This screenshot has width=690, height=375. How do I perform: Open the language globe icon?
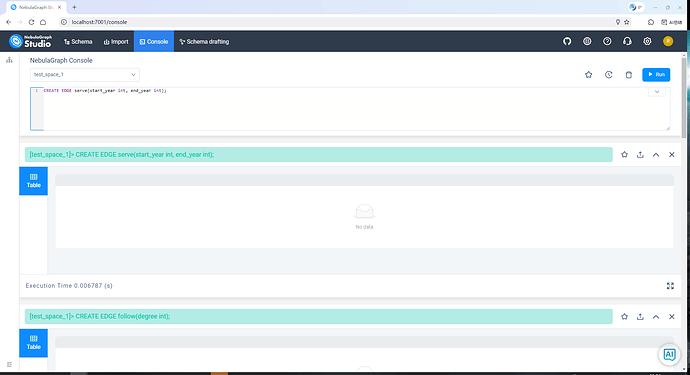(587, 41)
